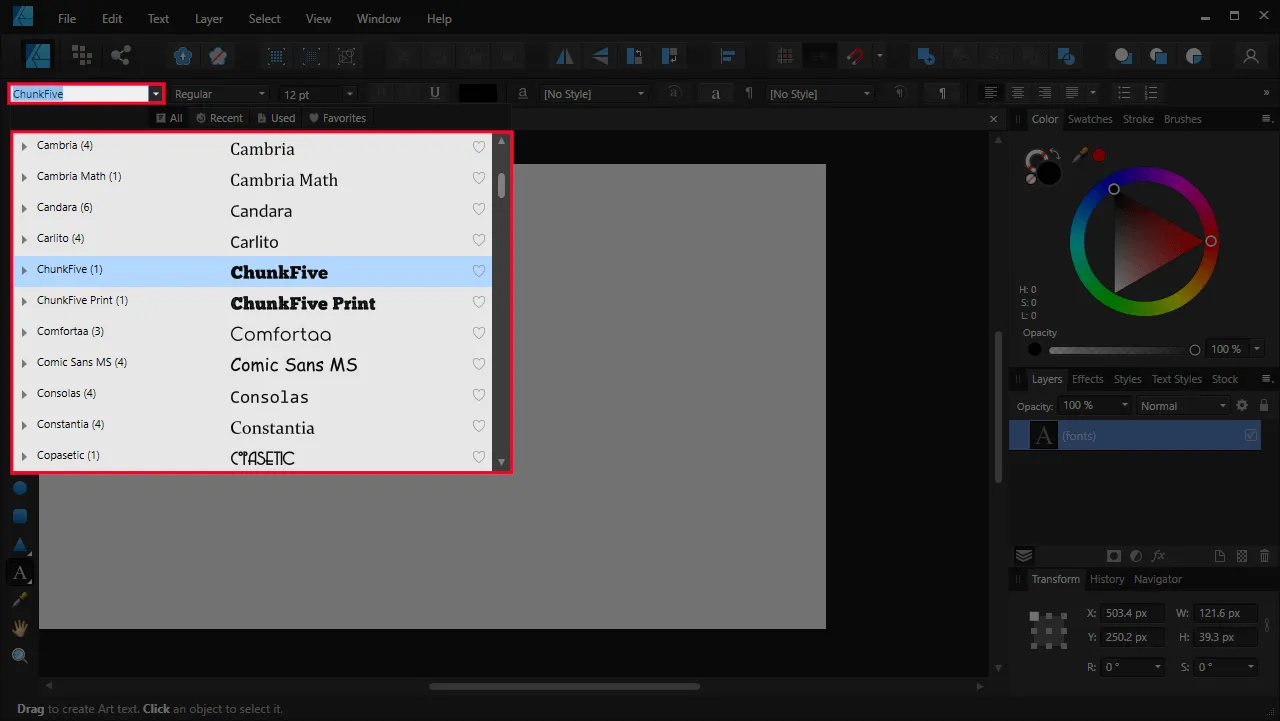Open the Regular font style dropdown
This screenshot has height=721, width=1280.
click(x=262, y=94)
